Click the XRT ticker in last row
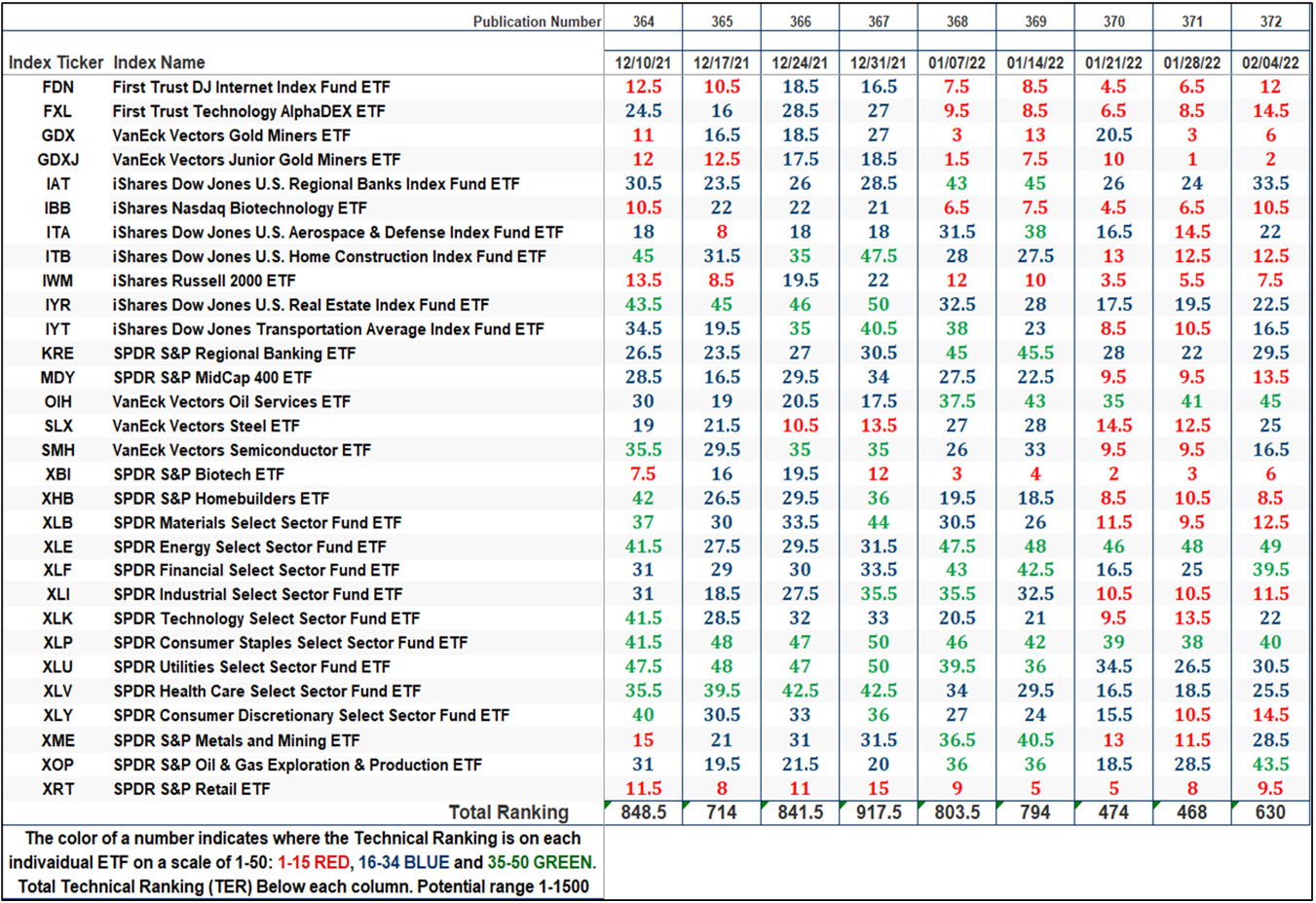This screenshot has width=1316, height=903. [57, 789]
